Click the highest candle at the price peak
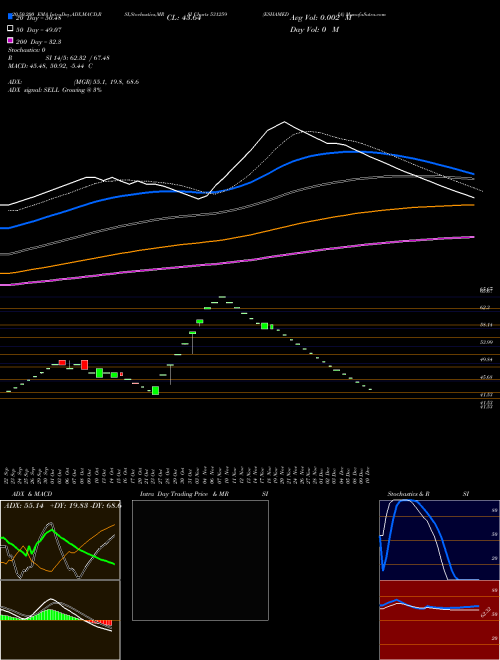500x660 pixels. [222, 297]
